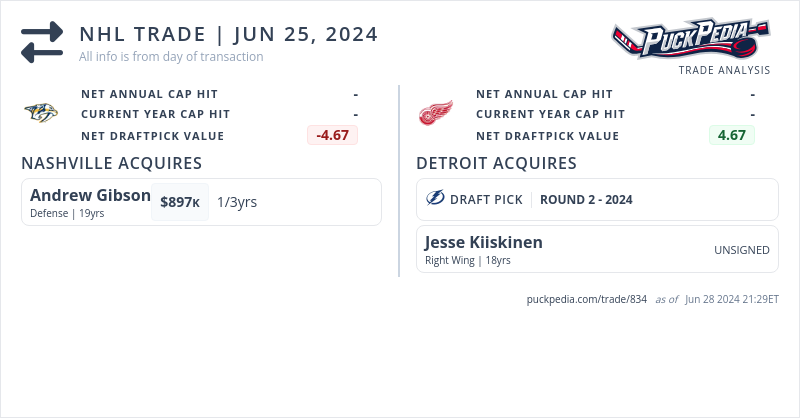800x418 pixels.
Task: Click the NHL Trade Jun 25, 2024 title
Action: (x=228, y=34)
